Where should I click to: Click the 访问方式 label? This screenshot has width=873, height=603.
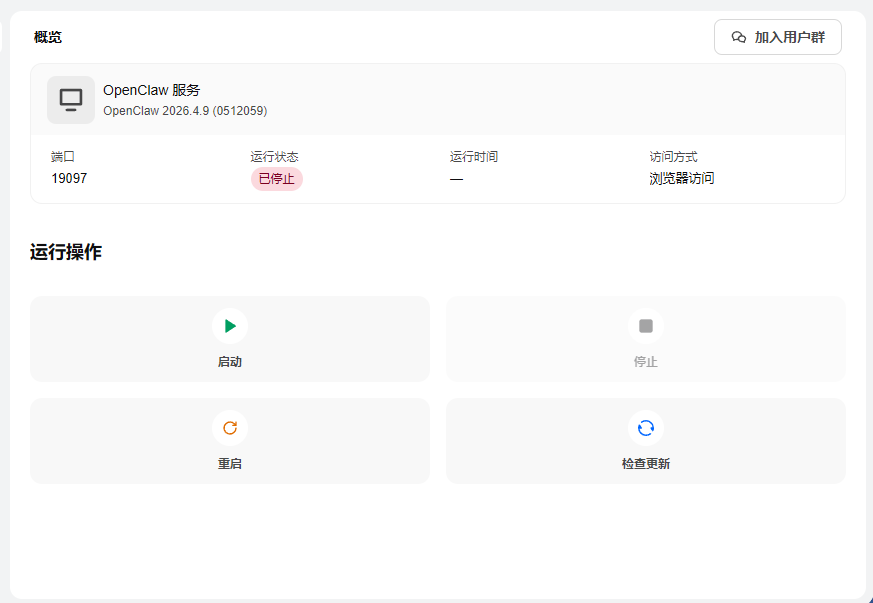pos(674,157)
